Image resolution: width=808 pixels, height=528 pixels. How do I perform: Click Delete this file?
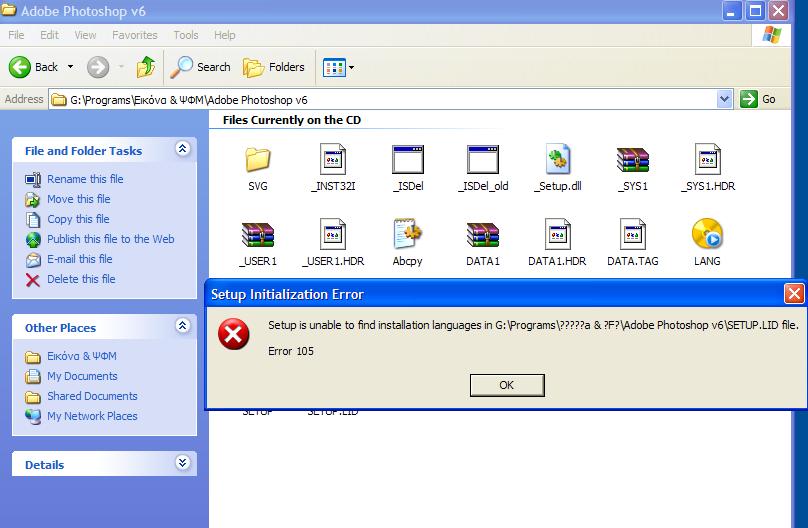click(x=81, y=279)
